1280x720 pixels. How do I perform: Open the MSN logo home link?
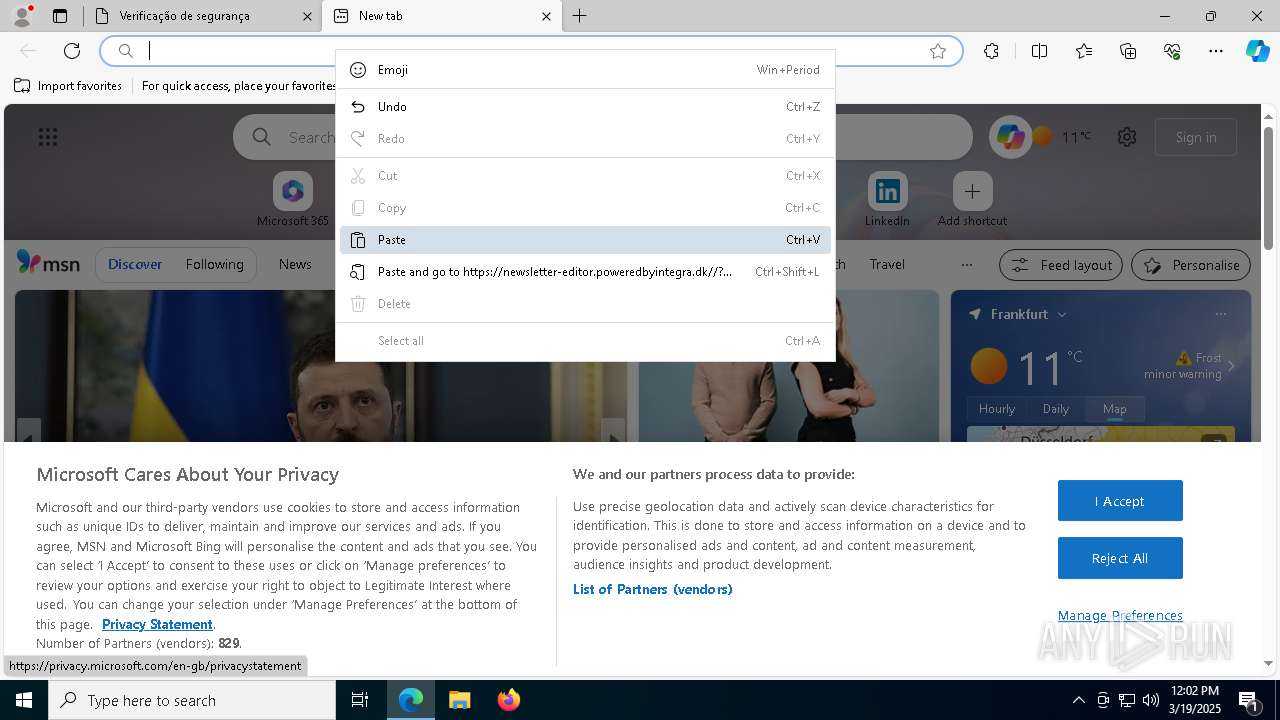tap(48, 264)
